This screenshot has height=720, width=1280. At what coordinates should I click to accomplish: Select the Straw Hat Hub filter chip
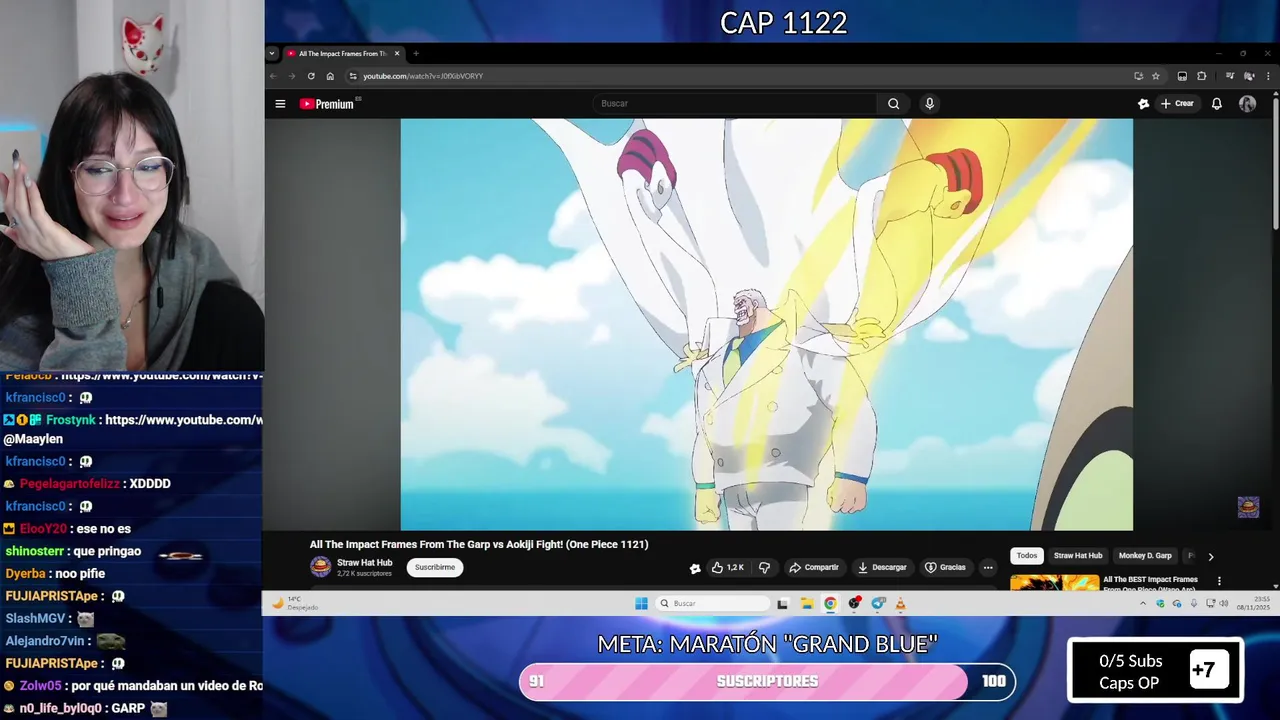click(x=1078, y=556)
